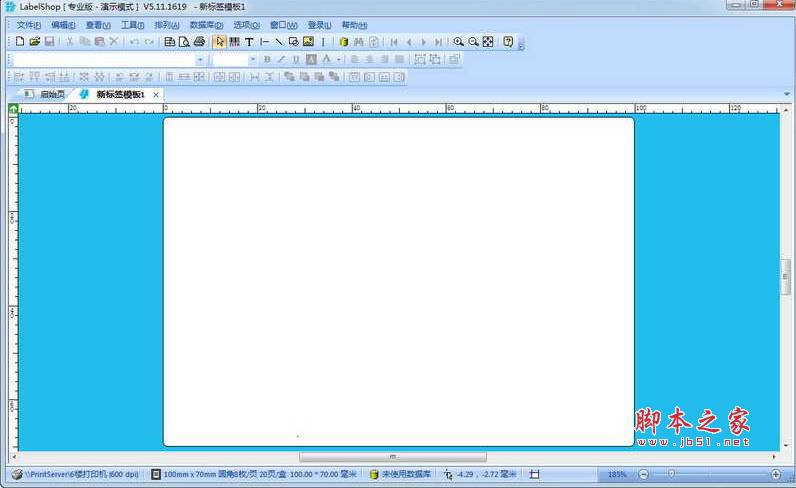Toggle italic text formatting
This screenshot has height=488, width=796.
point(281,60)
